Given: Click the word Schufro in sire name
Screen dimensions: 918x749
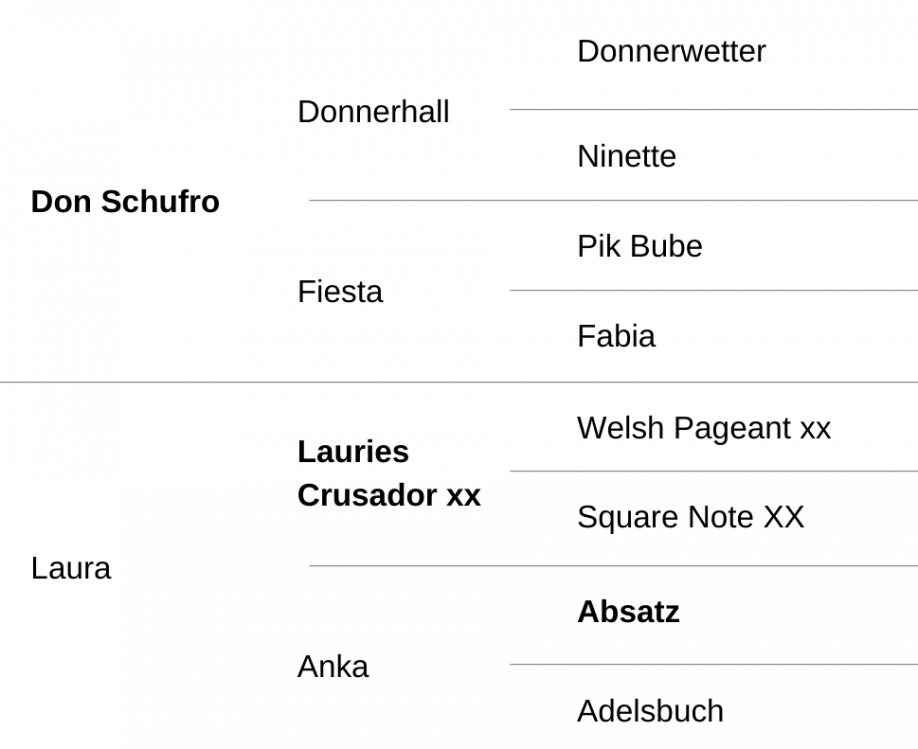Looking at the screenshot, I should coord(160,202).
